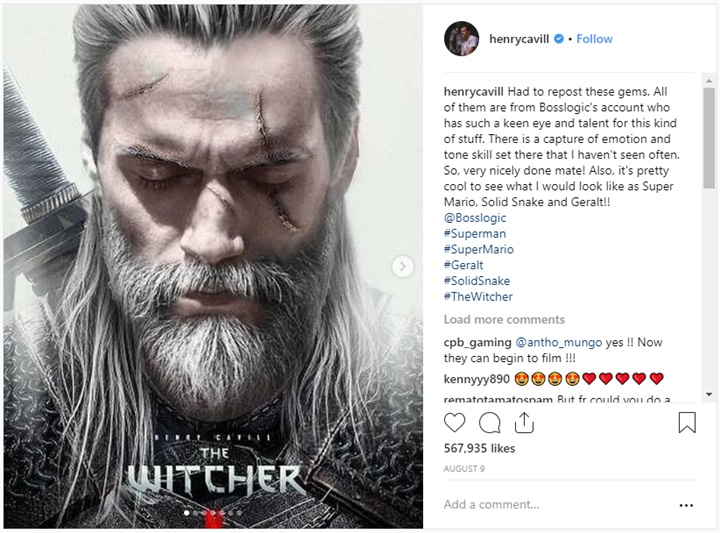
Task: Save post with the bookmark icon
Action: (687, 422)
